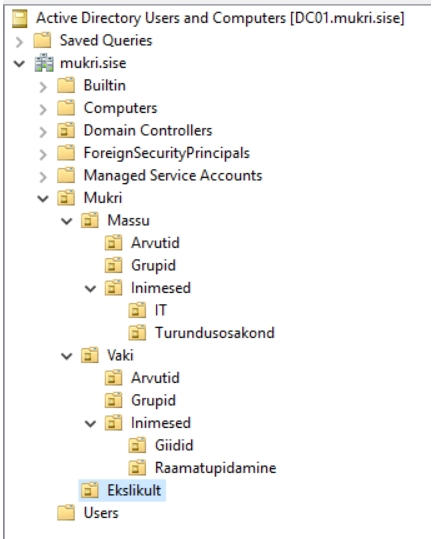This screenshot has width=434, height=539.
Task: Select ForeignSecurityPrincipals in the tree
Action: pyautogui.click(x=167, y=153)
